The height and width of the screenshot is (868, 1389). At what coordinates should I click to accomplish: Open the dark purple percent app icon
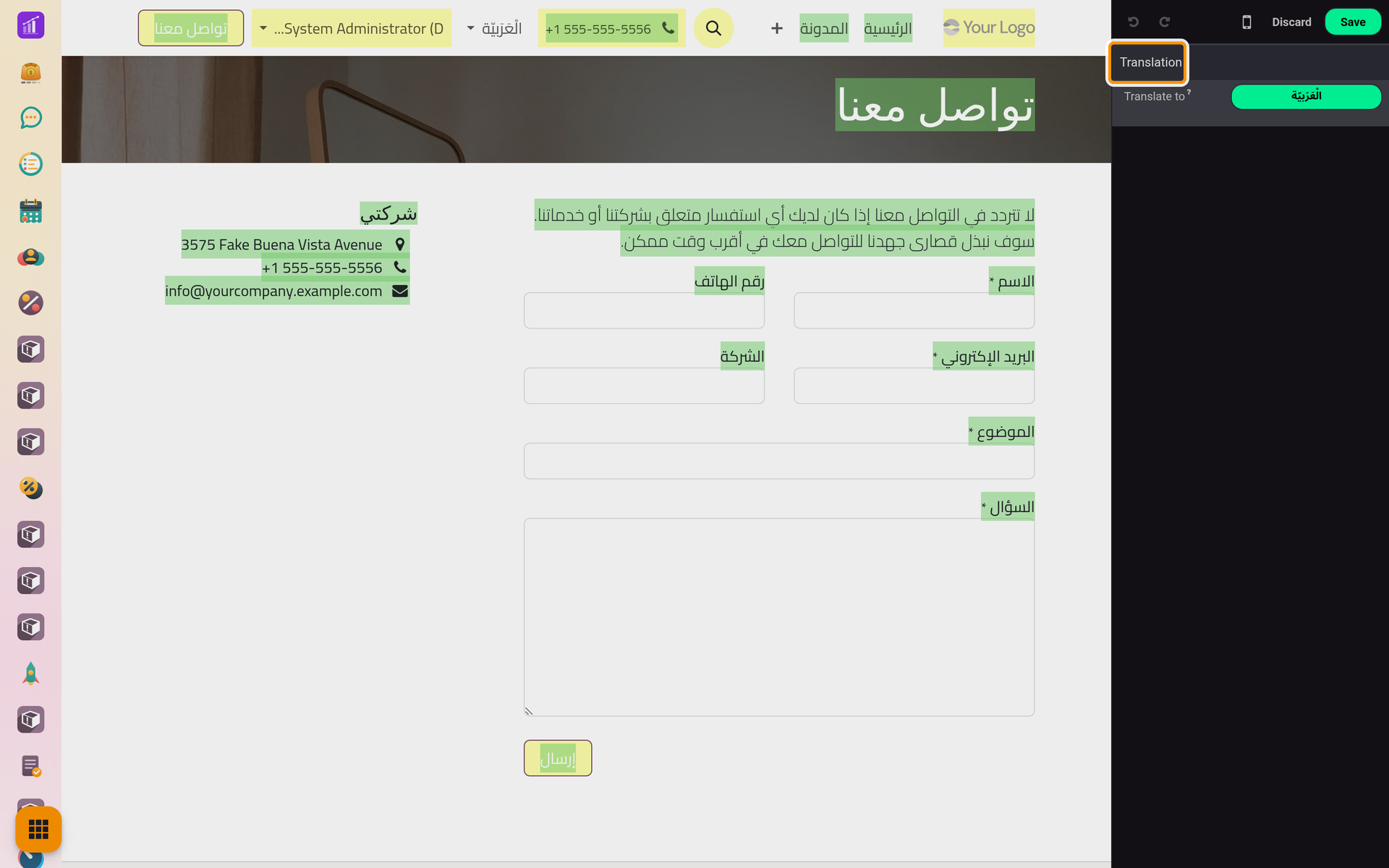coord(30,303)
